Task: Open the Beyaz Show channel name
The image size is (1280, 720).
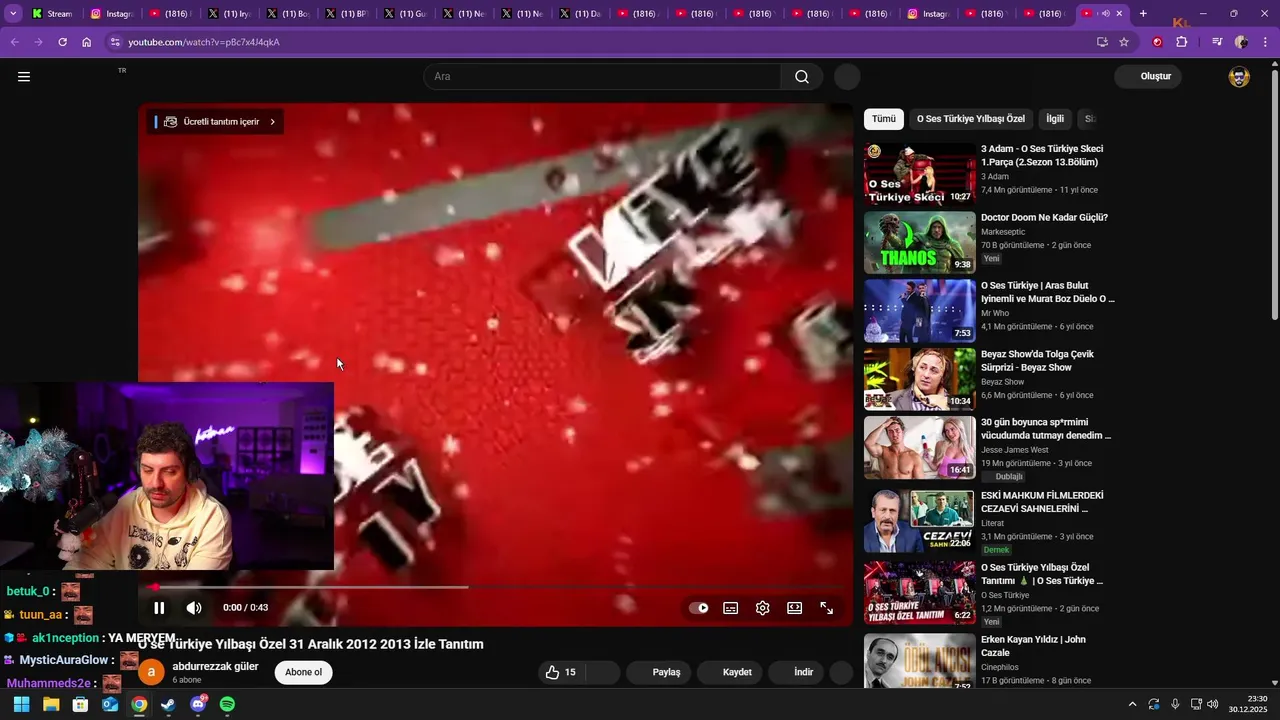Action: click(1003, 382)
